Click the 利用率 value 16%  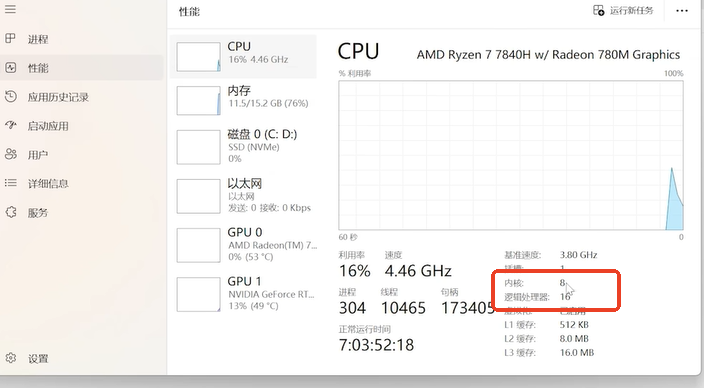[x=355, y=271]
